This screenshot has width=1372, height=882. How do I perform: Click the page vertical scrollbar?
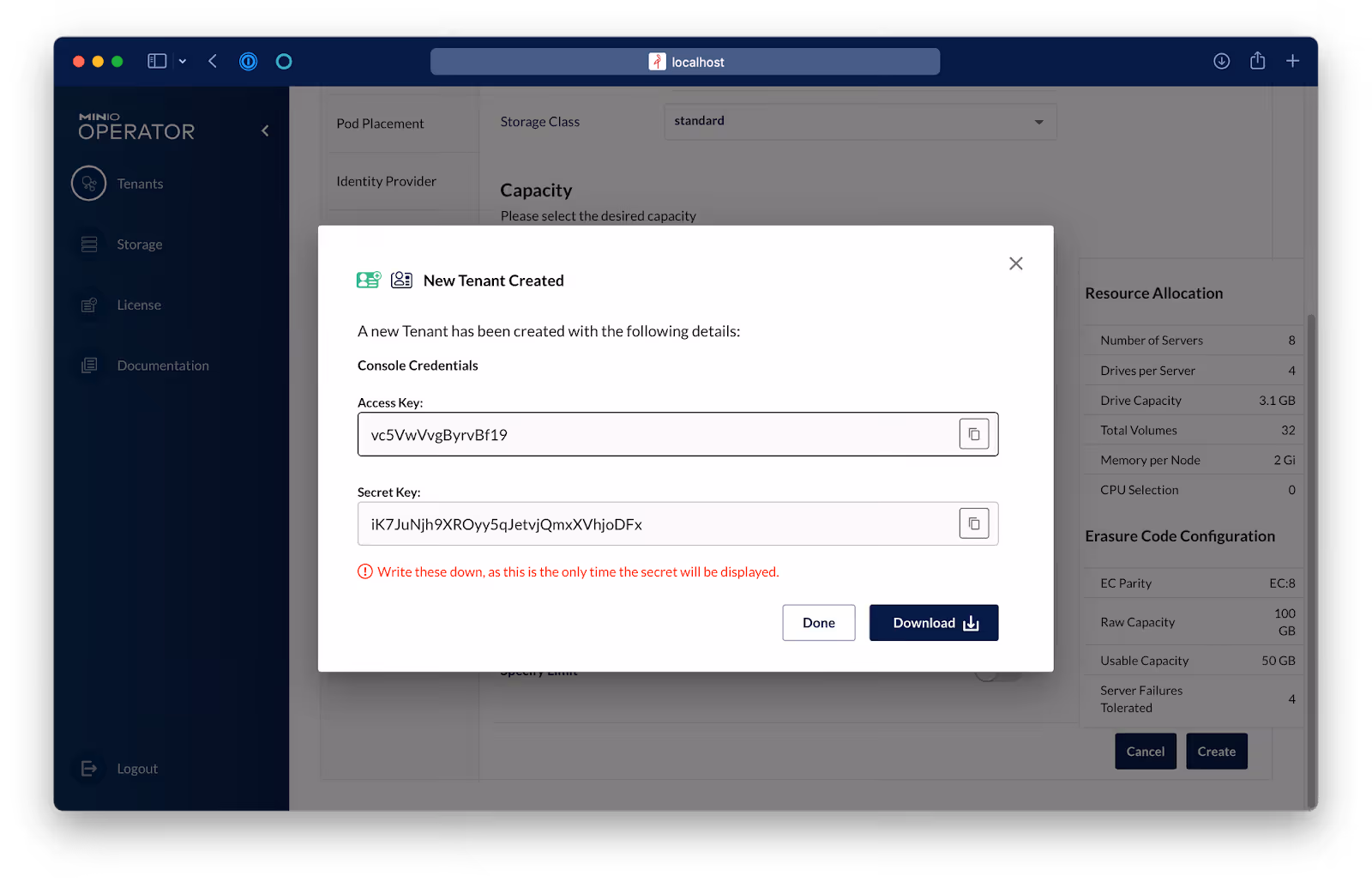click(x=1310, y=561)
